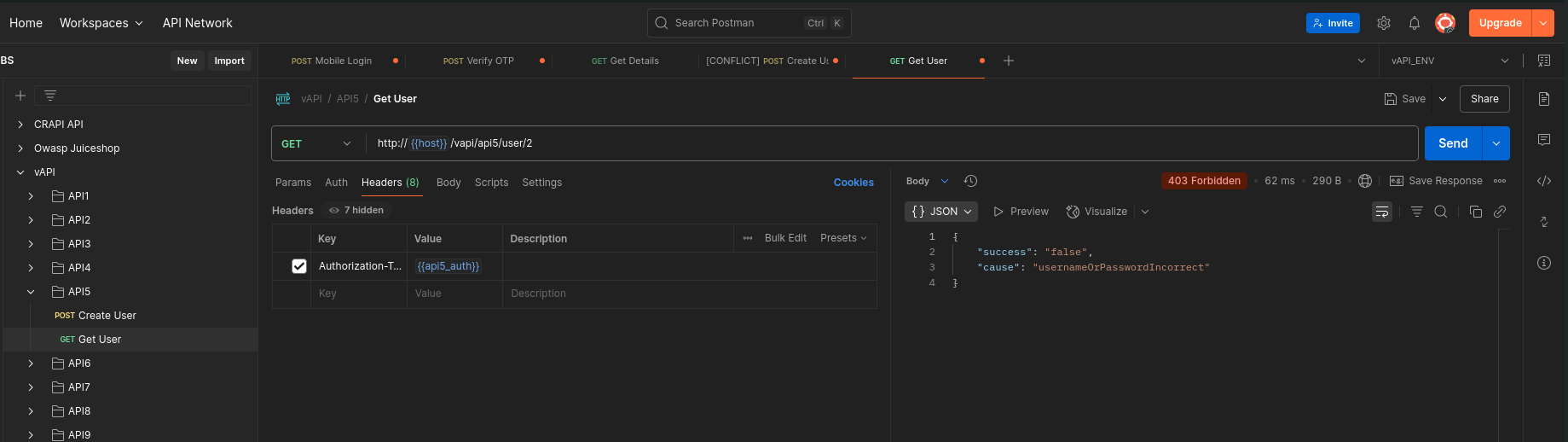Switch to the Auth tab

tap(336, 183)
